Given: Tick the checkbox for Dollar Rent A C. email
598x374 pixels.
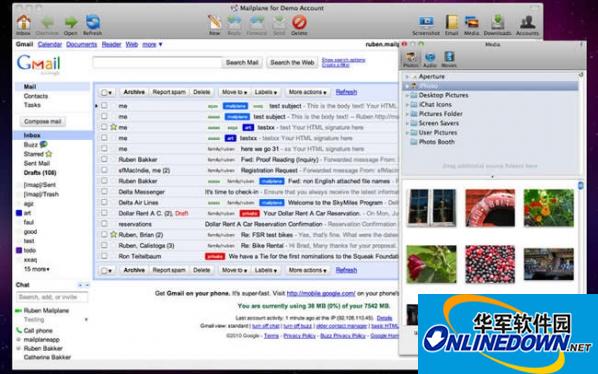Looking at the screenshot, I should click(x=104, y=213).
